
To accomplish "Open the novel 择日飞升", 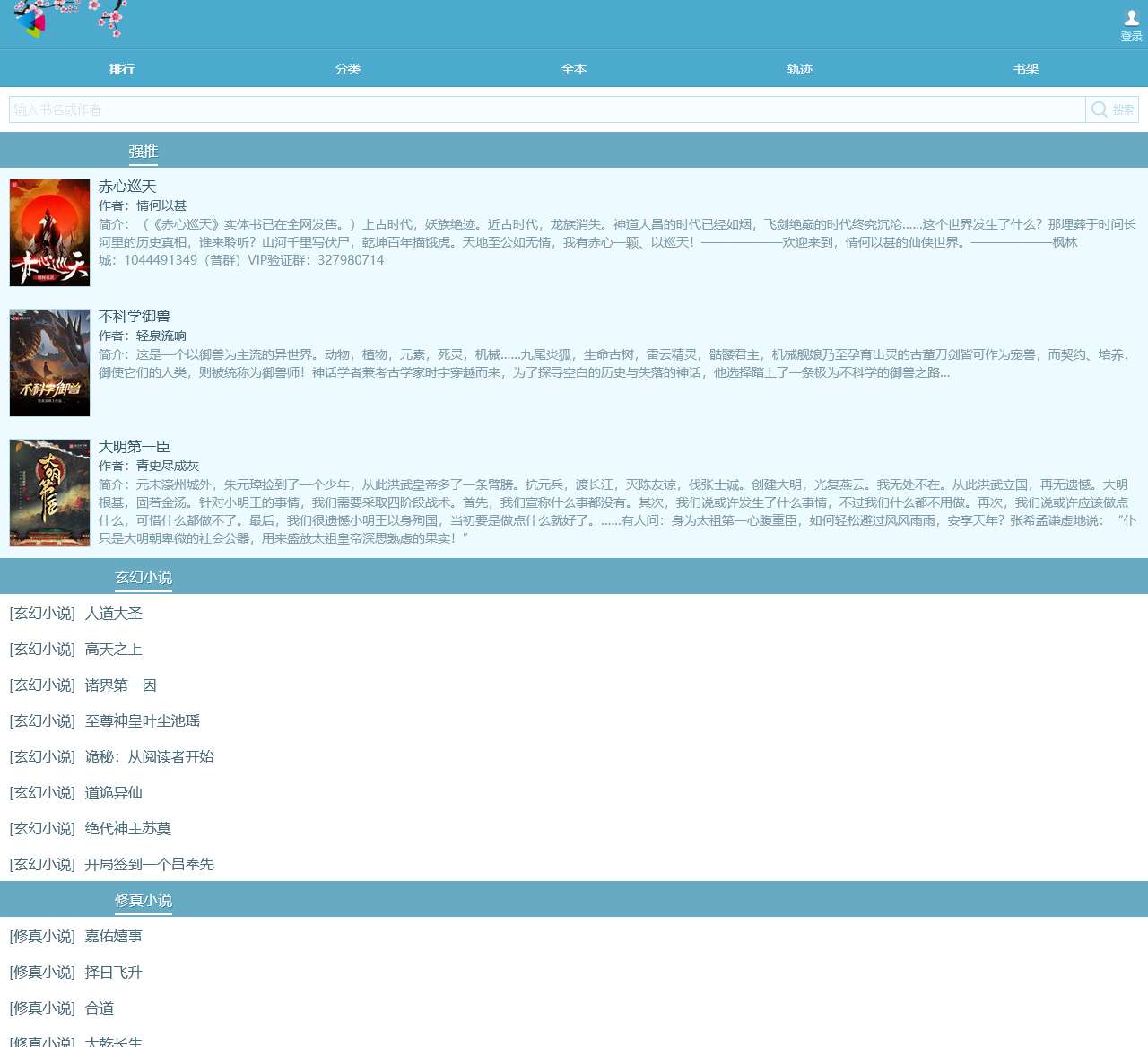I will 114,973.
